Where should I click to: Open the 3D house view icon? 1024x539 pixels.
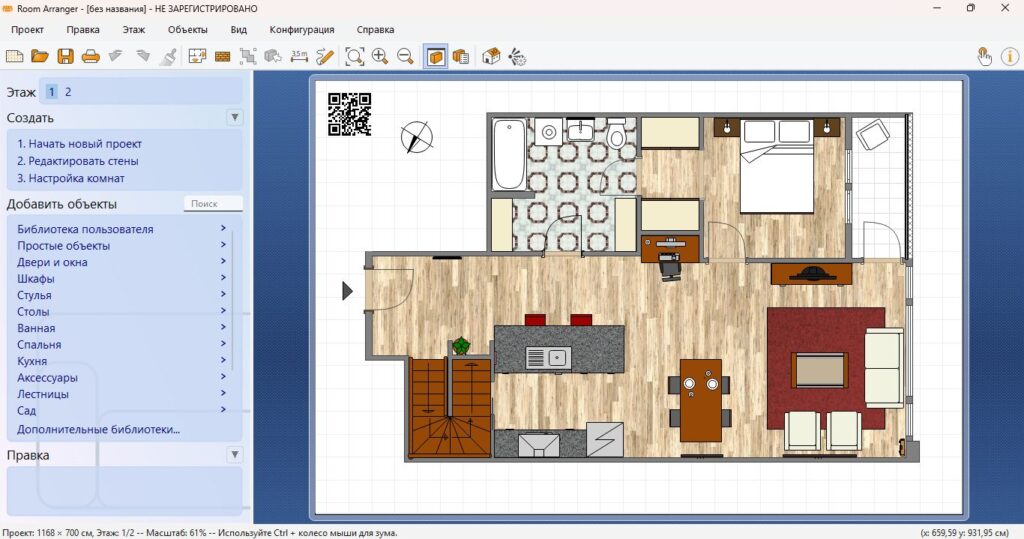491,57
